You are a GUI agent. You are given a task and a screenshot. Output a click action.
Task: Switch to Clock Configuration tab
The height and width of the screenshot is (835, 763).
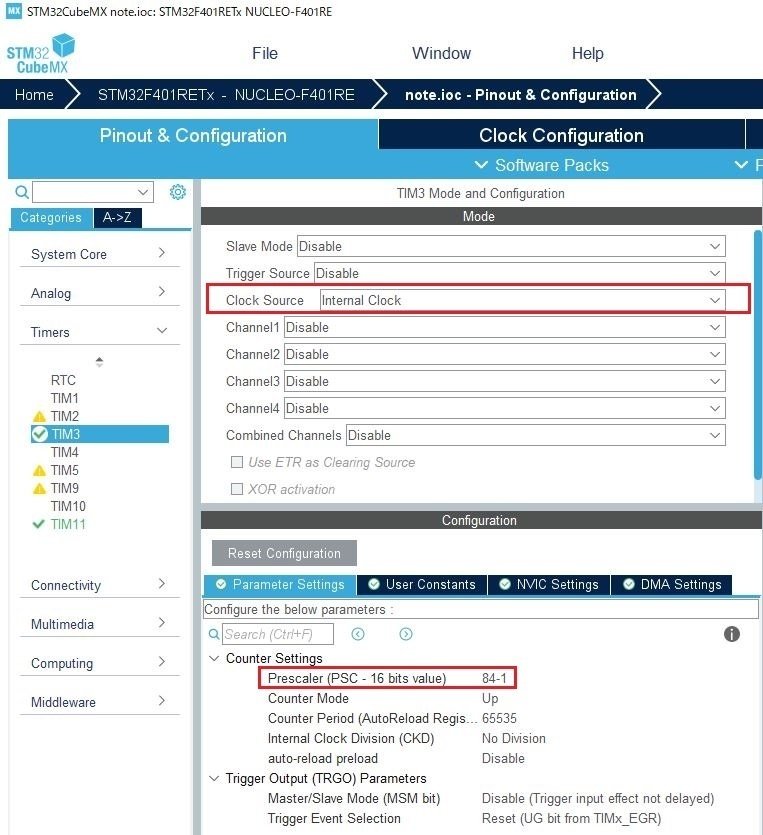point(561,135)
